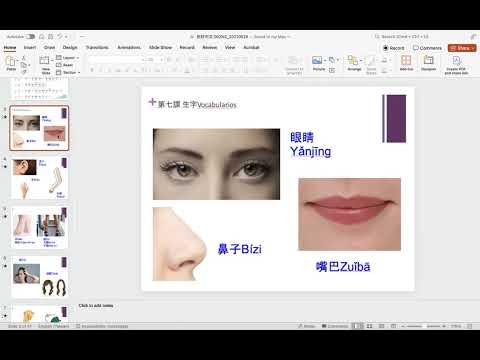
Task: Open the Review tab
Action: pyautogui.click(x=210, y=47)
